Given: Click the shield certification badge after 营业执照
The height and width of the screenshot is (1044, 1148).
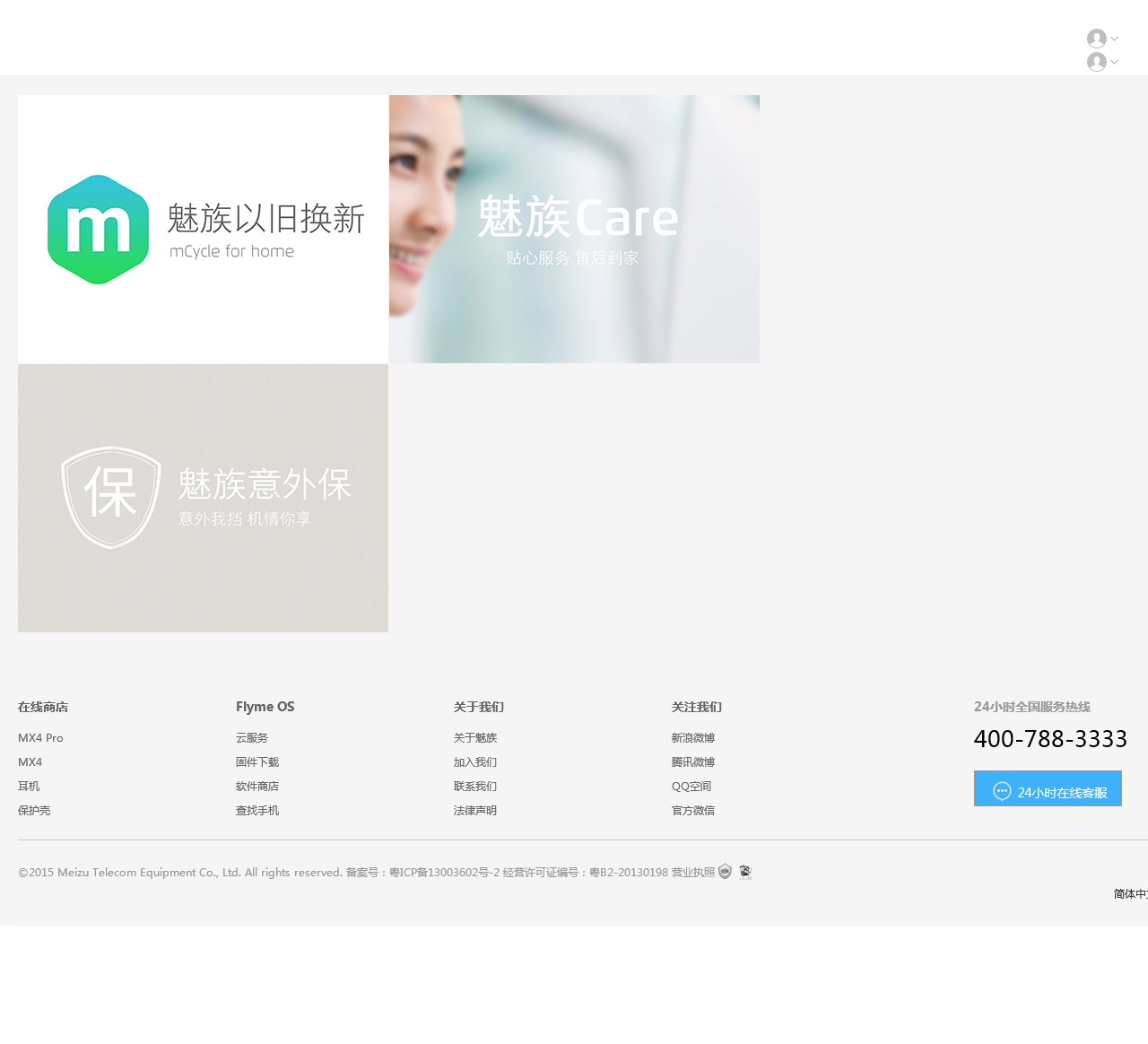Looking at the screenshot, I should 725,871.
